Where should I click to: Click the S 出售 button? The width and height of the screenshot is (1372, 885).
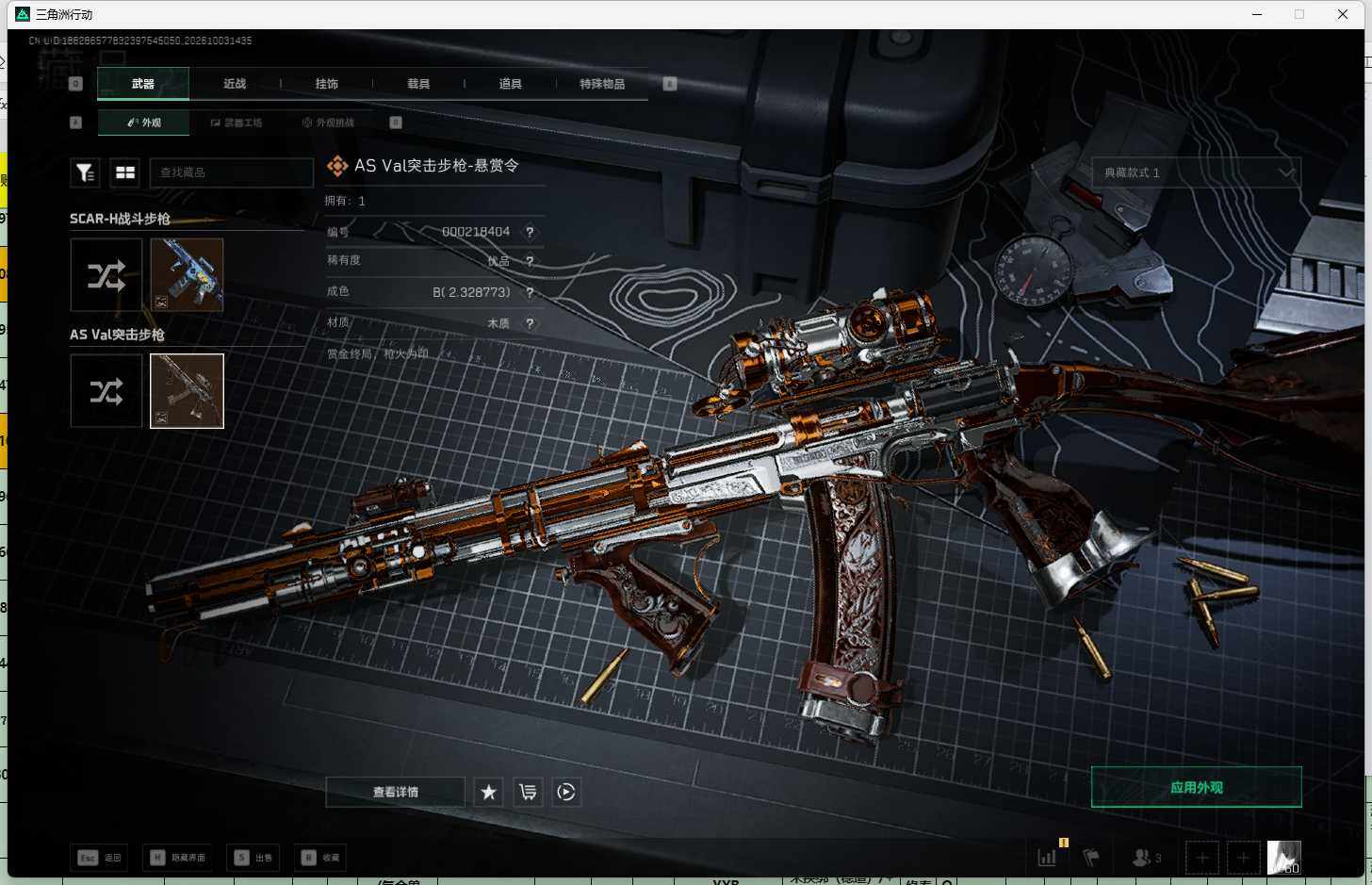pos(254,858)
